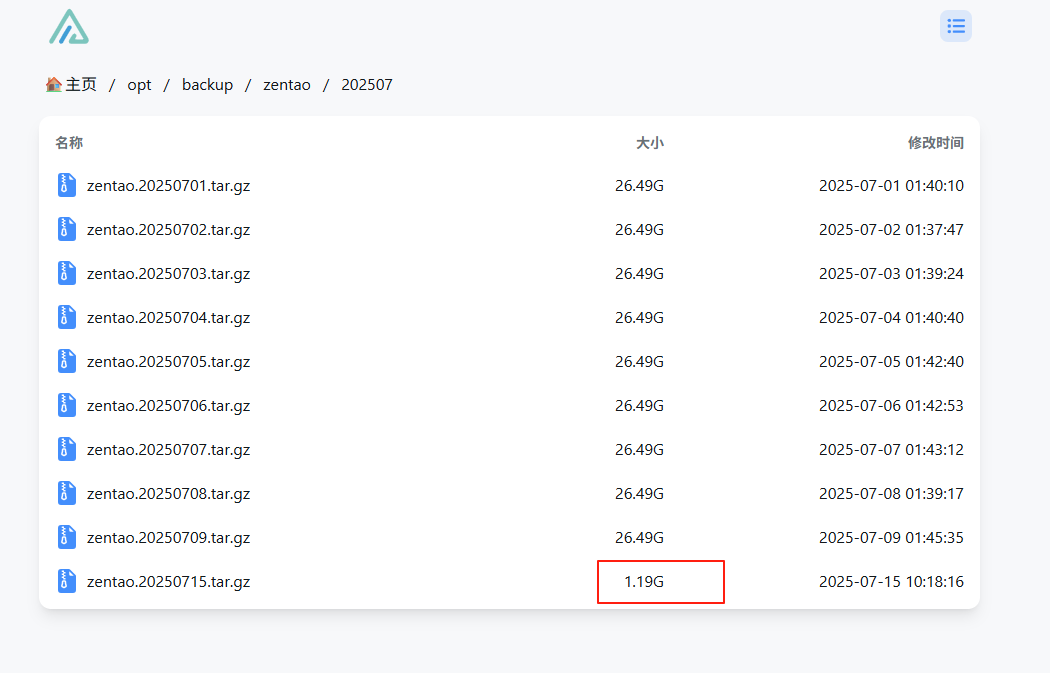Image resolution: width=1050 pixels, height=673 pixels.
Task: Navigate to backup folder in breadcrumb
Action: point(208,84)
